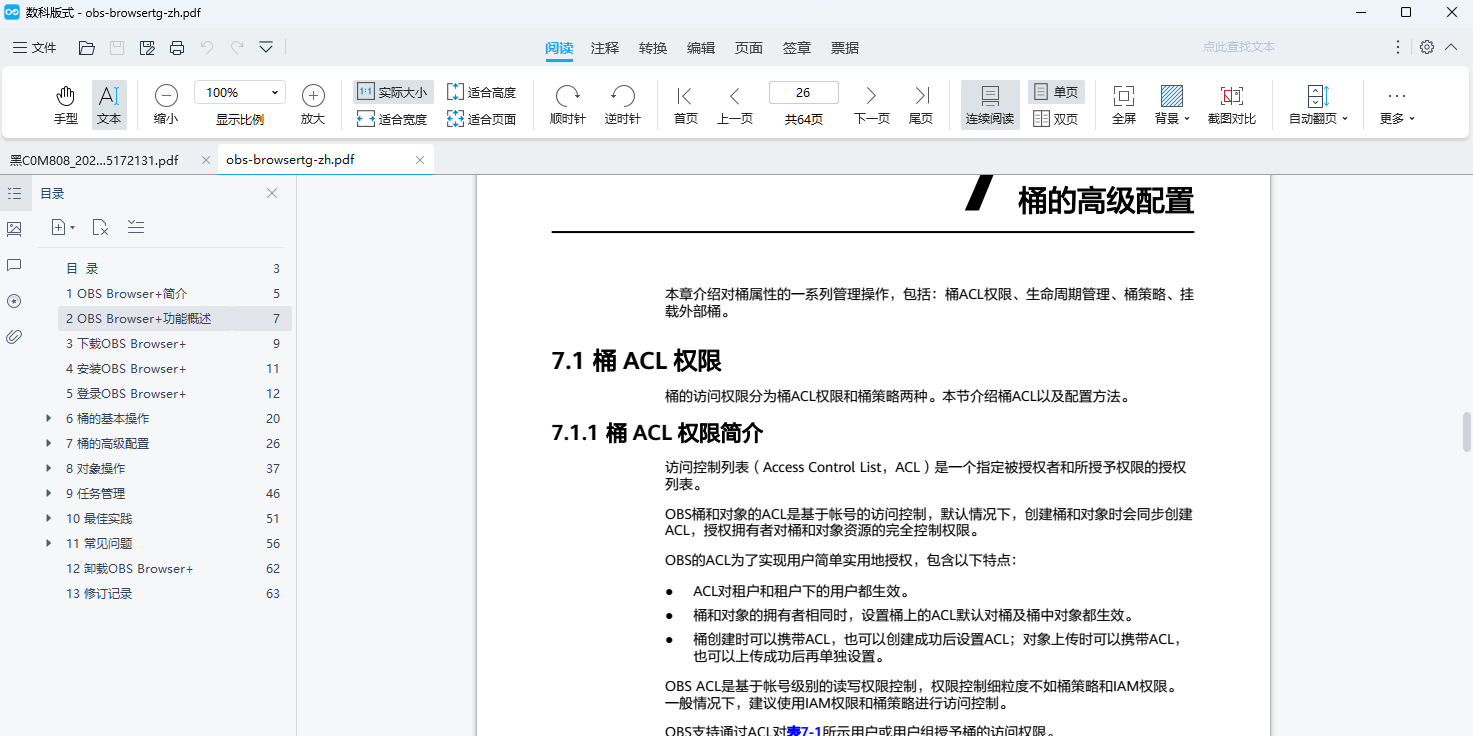Toggle 实际大小 actual size view
Image resolution: width=1473 pixels, height=736 pixels.
pos(393,92)
